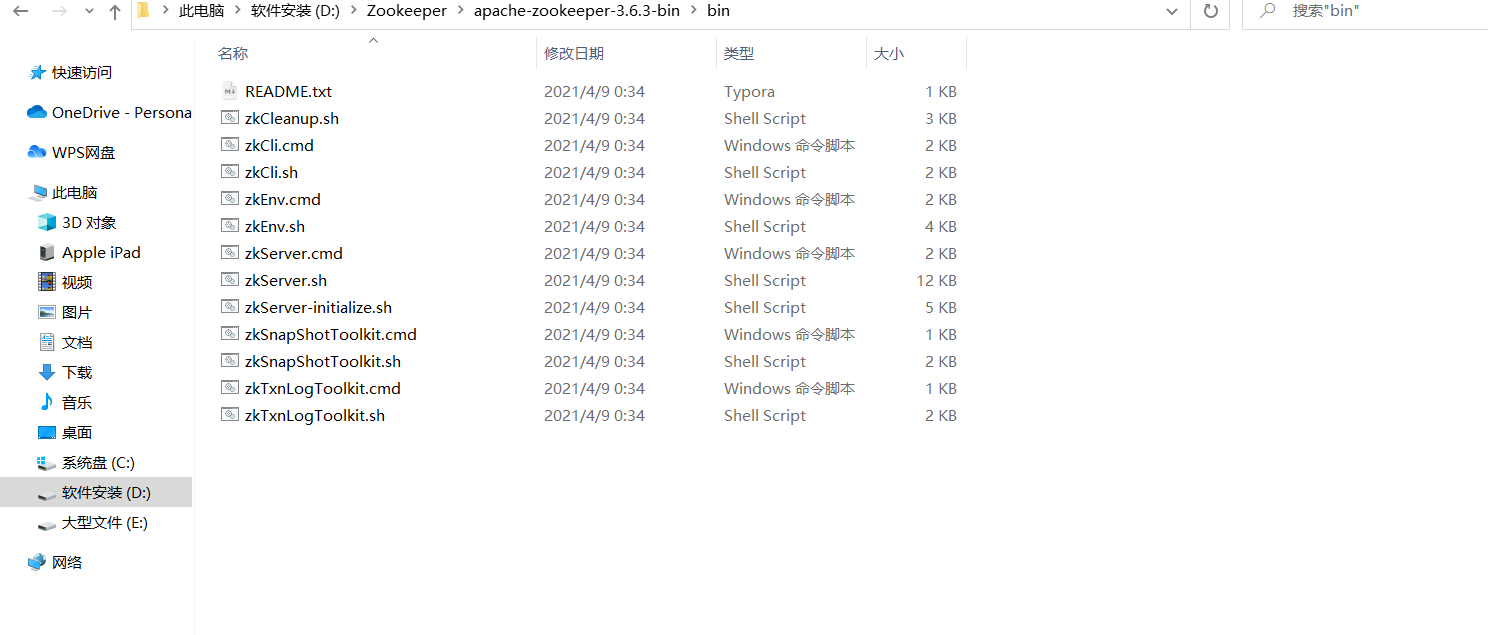
Task: Select the zkServer.sh file name
Action: pos(286,280)
